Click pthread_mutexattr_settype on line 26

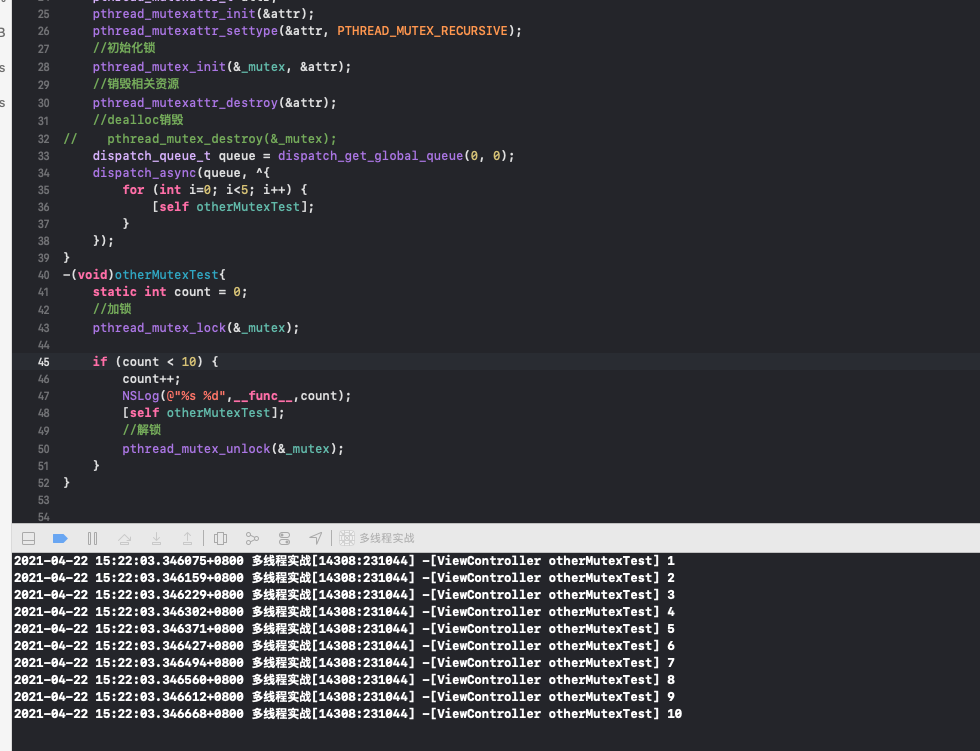[185, 31]
